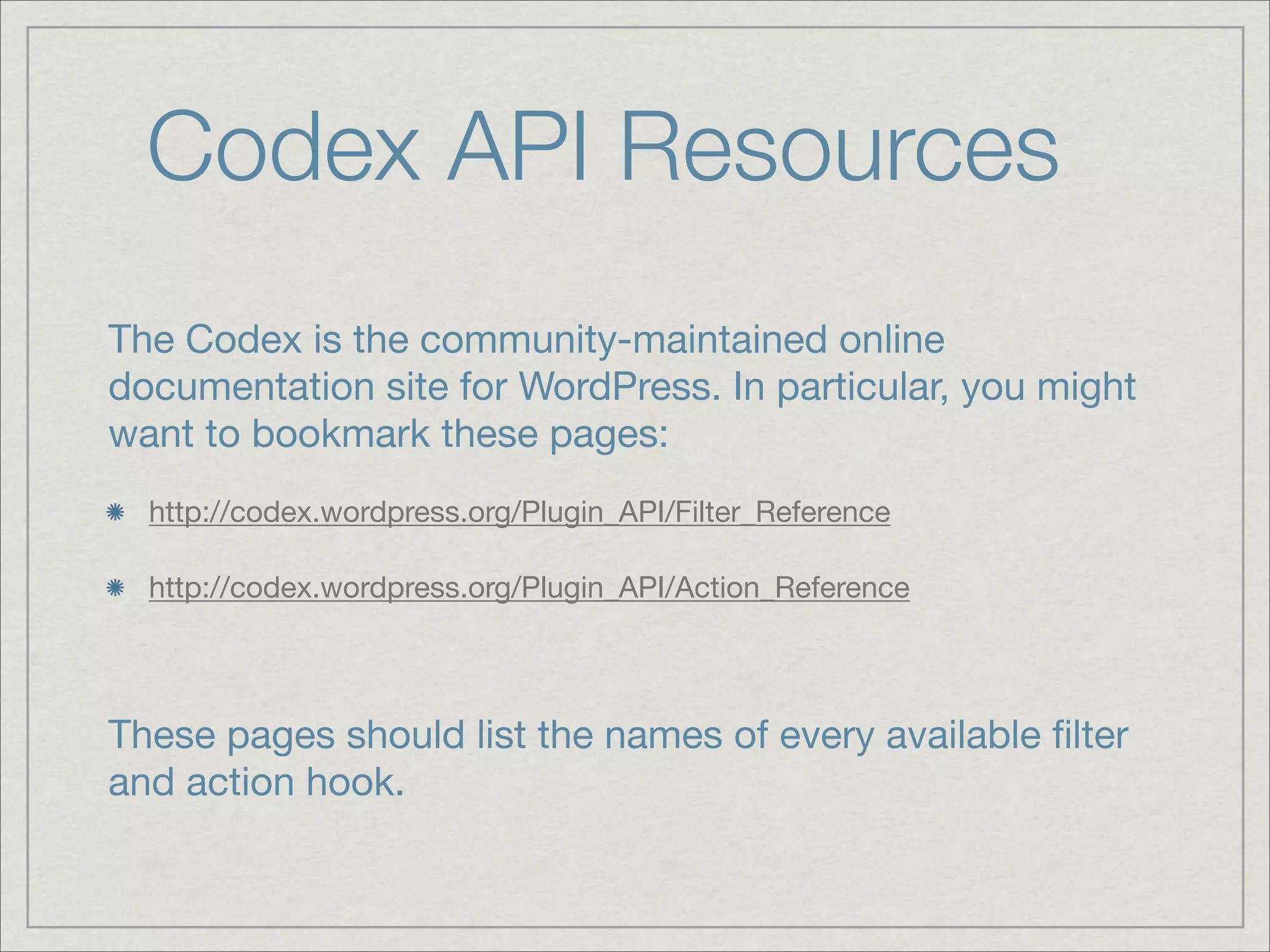Viewport: 1270px width, 952px height.
Task: Click the phrase 'want to bookmark these pages:'
Action: point(388,433)
